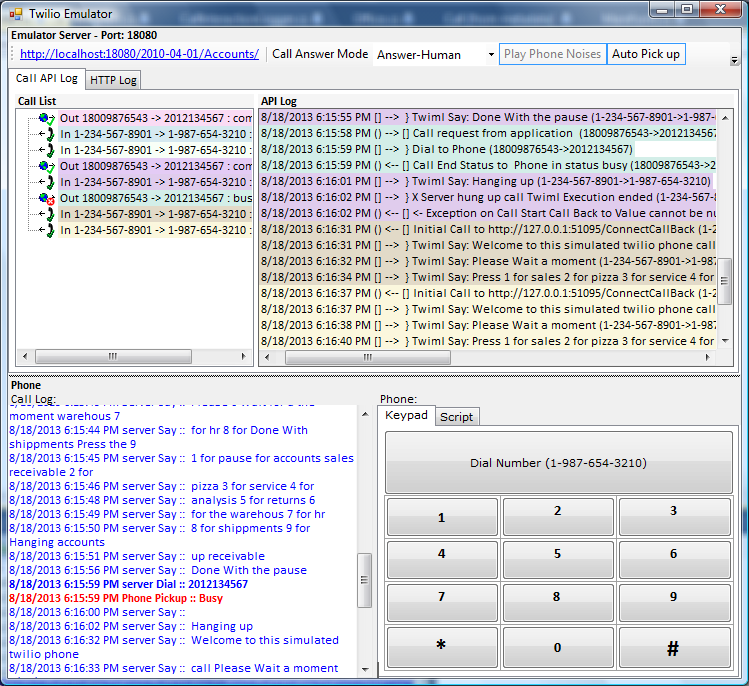
Task: Select the Keypad tab
Action: click(x=406, y=415)
